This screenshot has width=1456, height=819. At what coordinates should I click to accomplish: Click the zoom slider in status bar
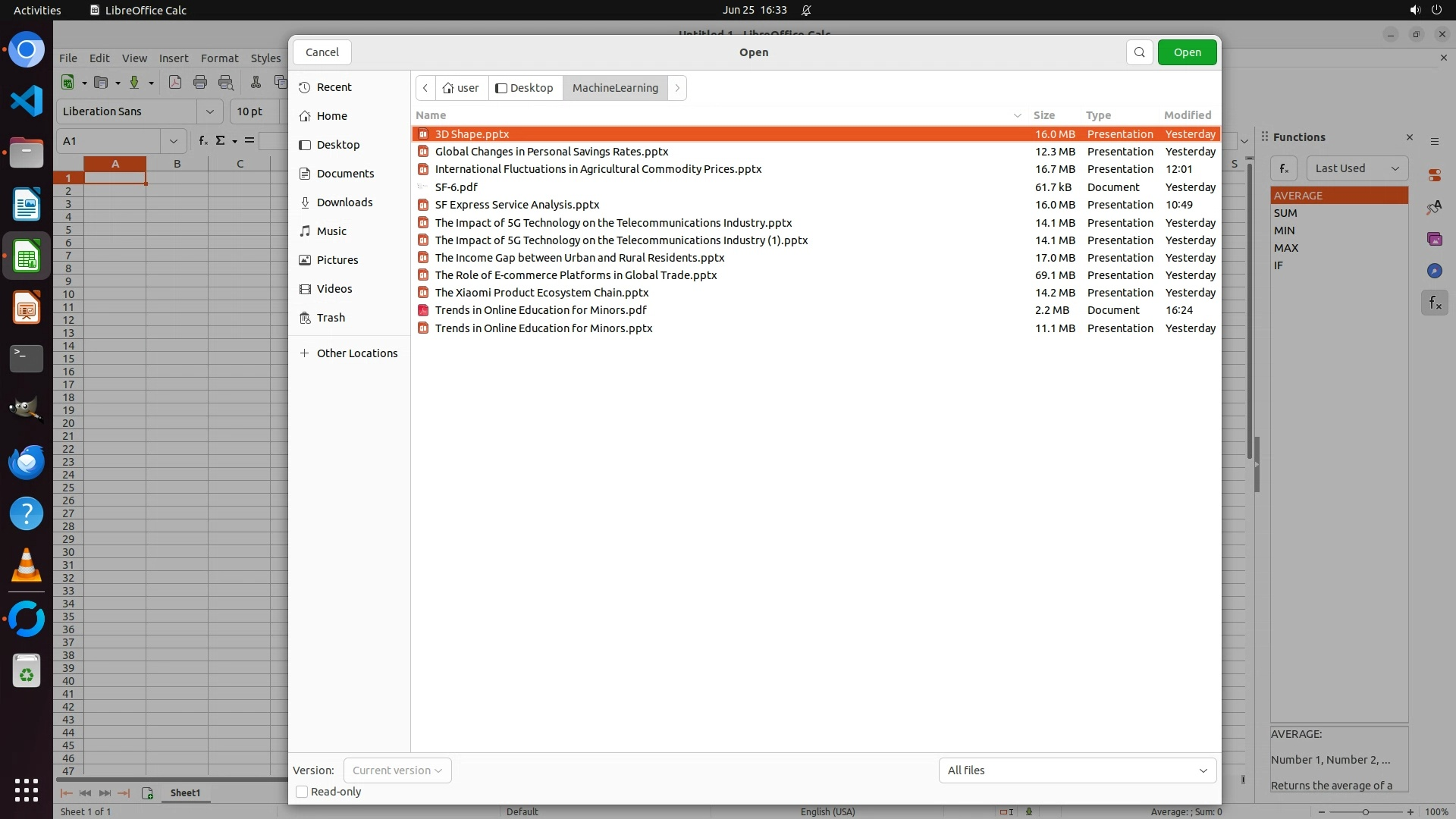[1365, 811]
